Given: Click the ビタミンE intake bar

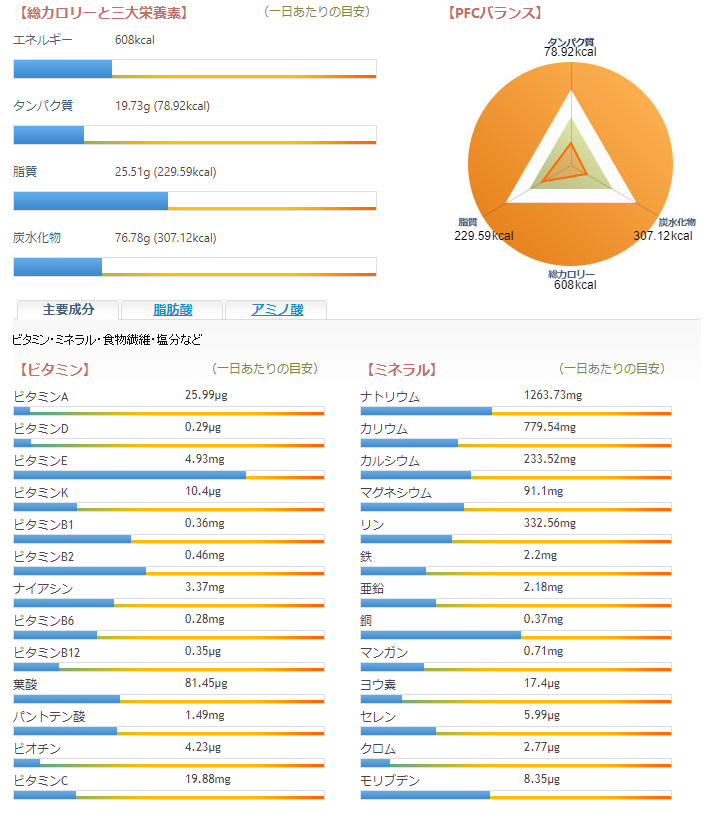Looking at the screenshot, I should click(168, 475).
